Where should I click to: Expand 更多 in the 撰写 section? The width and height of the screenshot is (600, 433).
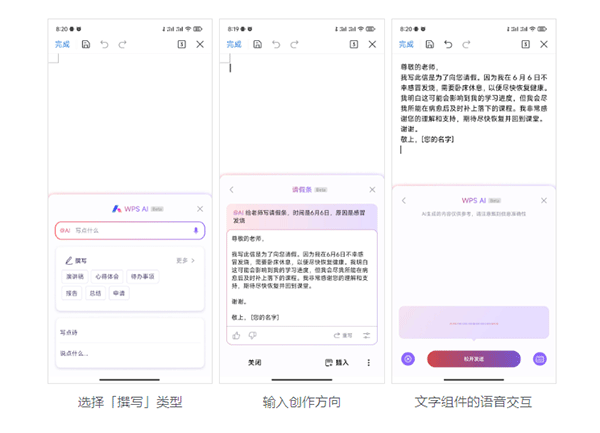point(185,260)
